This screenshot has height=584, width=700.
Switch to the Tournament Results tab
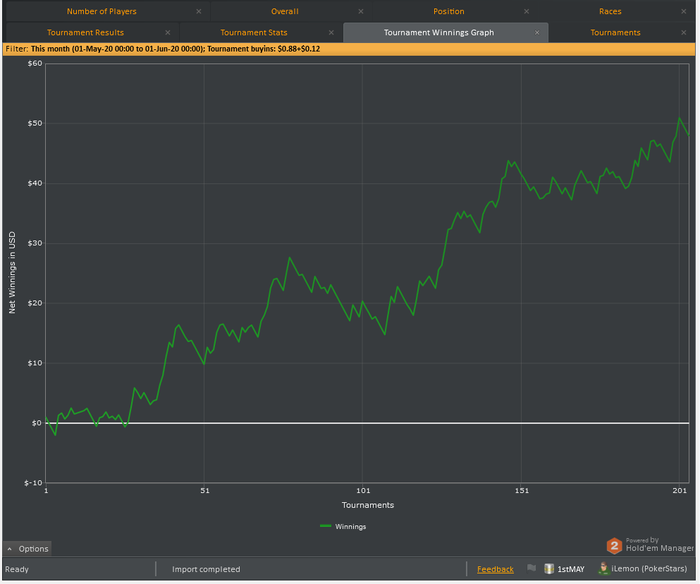tap(85, 33)
